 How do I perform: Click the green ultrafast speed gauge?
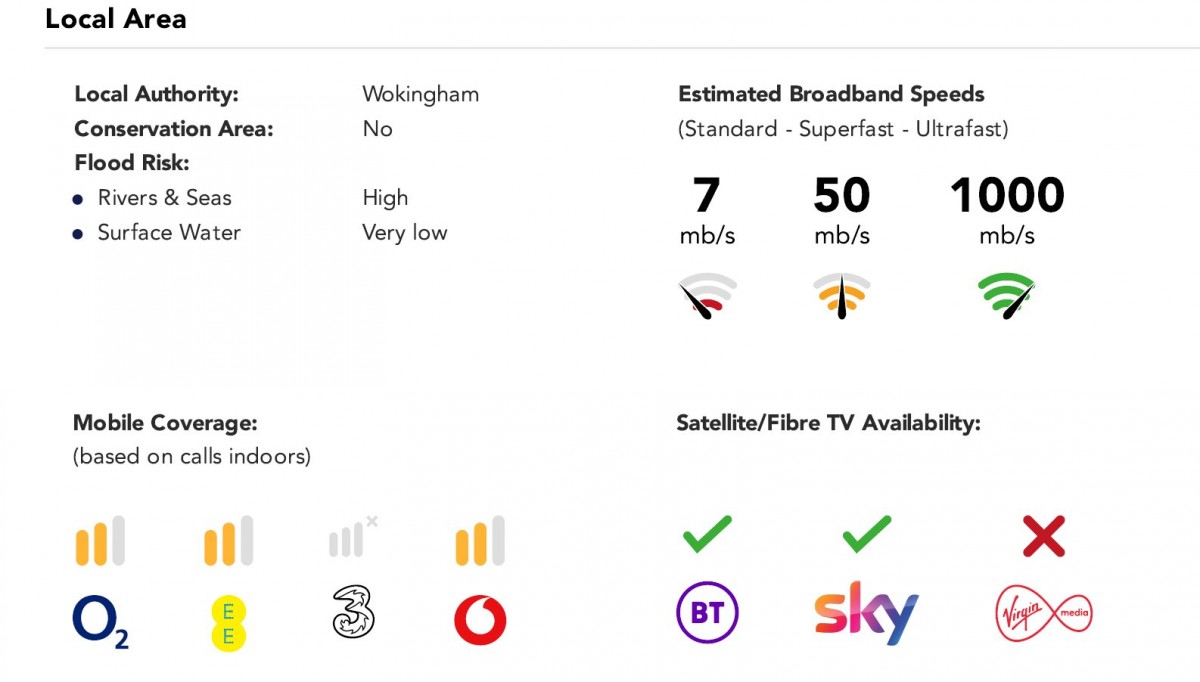(1006, 296)
